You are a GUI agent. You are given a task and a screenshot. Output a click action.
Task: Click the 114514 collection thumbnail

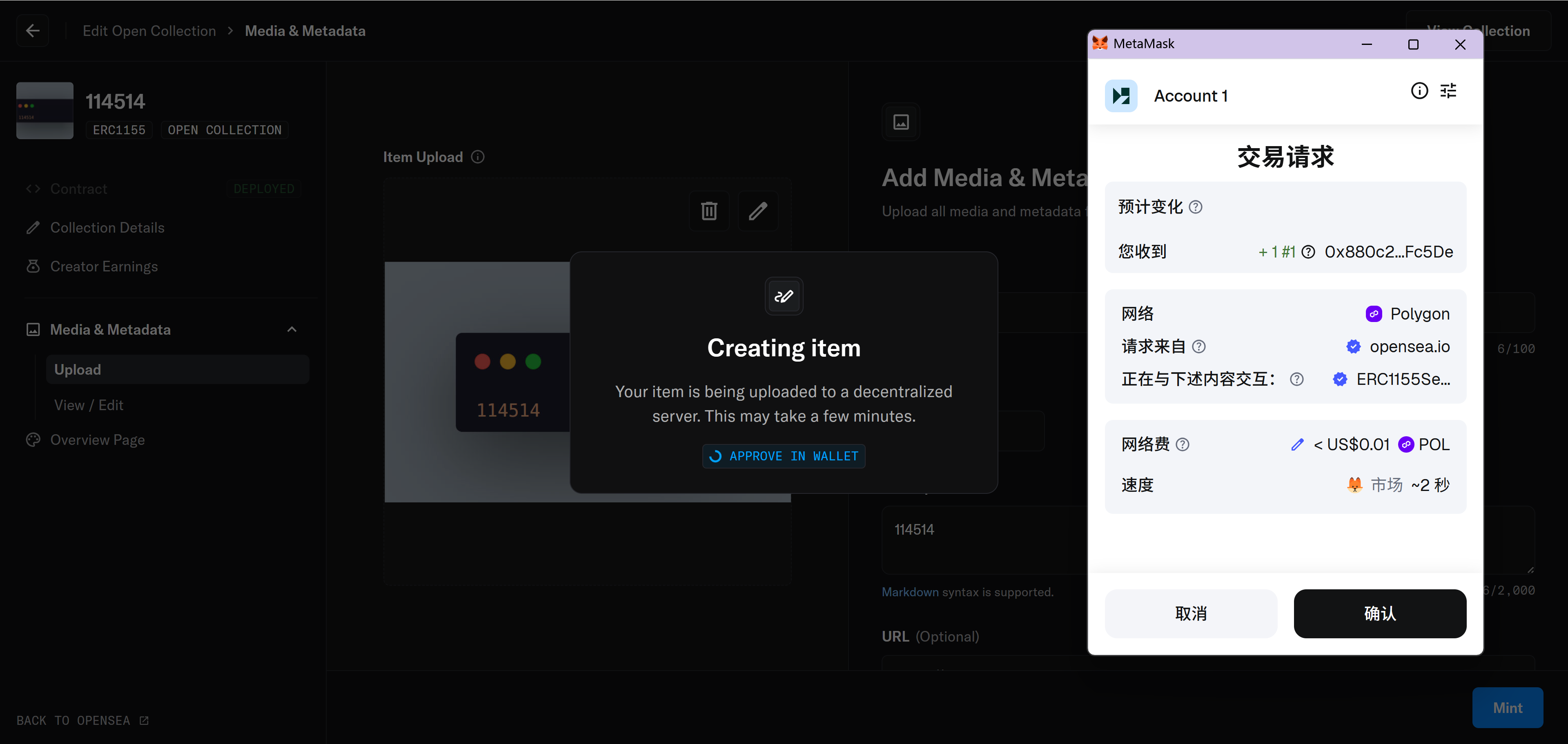point(45,111)
